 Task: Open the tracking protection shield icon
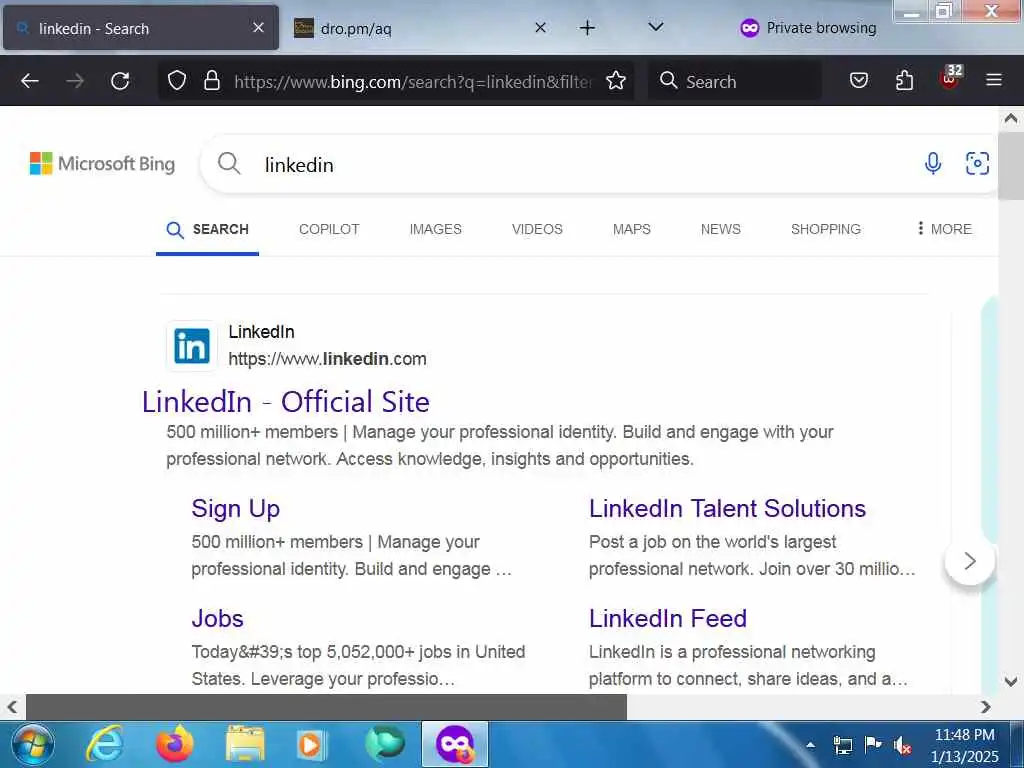pos(177,81)
